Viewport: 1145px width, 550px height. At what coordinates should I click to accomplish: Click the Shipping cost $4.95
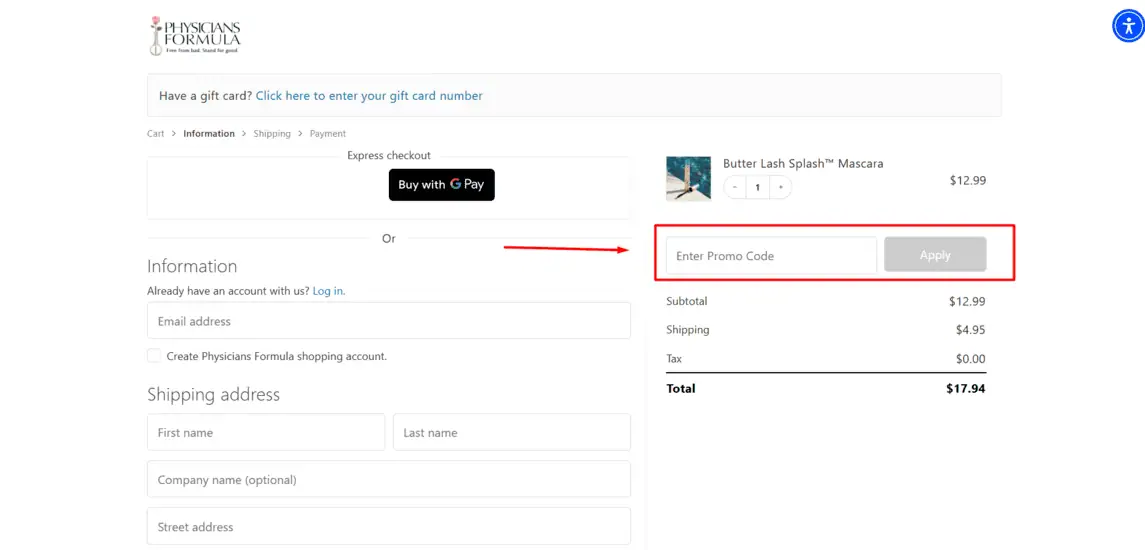[970, 330]
